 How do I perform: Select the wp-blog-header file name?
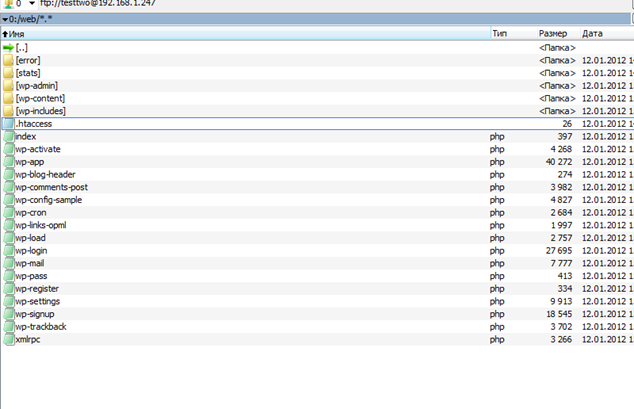tap(45, 175)
